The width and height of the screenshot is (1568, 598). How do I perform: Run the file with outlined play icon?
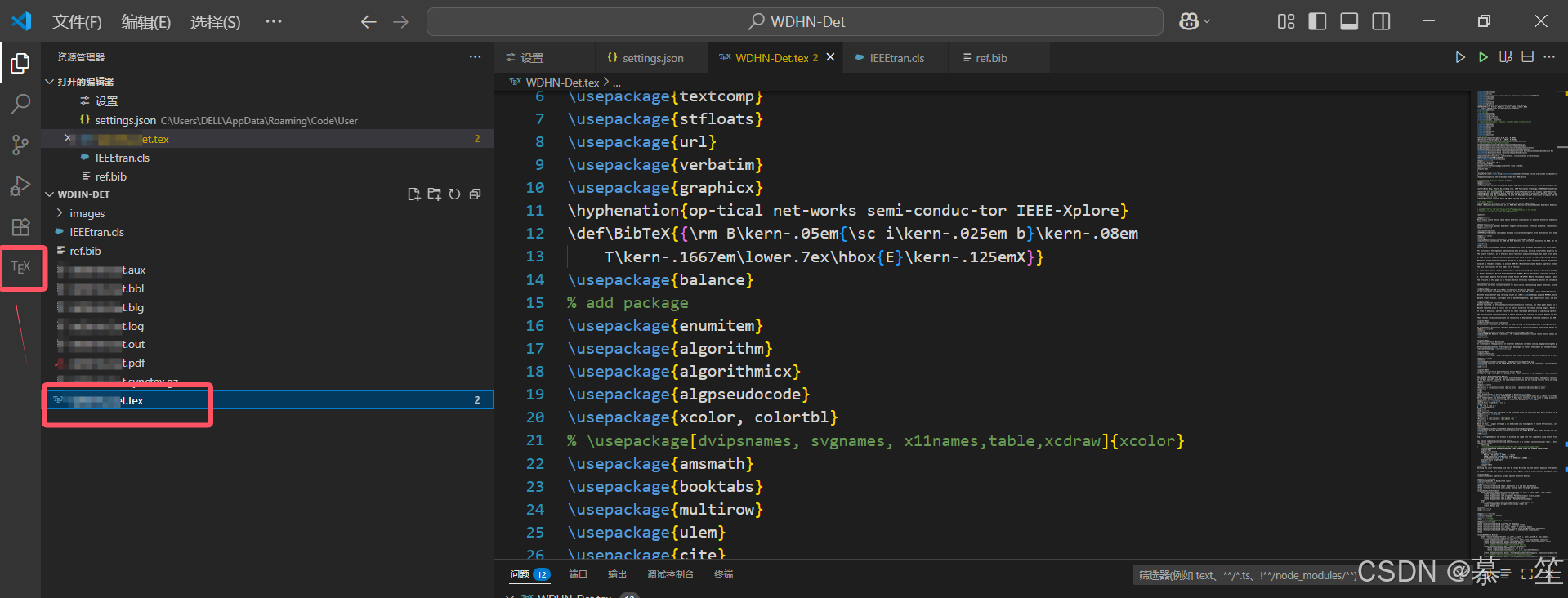[x=1460, y=57]
